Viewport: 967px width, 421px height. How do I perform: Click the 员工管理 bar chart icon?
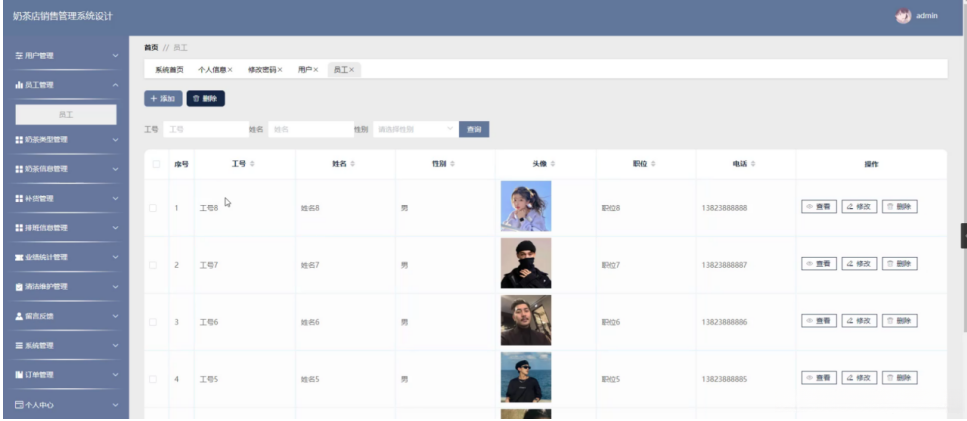19,85
